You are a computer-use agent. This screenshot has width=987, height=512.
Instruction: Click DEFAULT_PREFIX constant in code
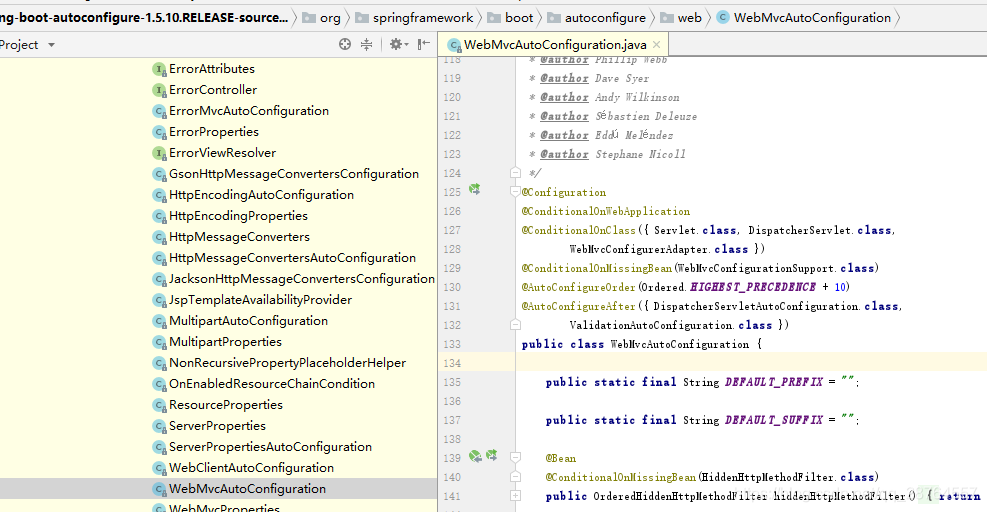point(774,382)
